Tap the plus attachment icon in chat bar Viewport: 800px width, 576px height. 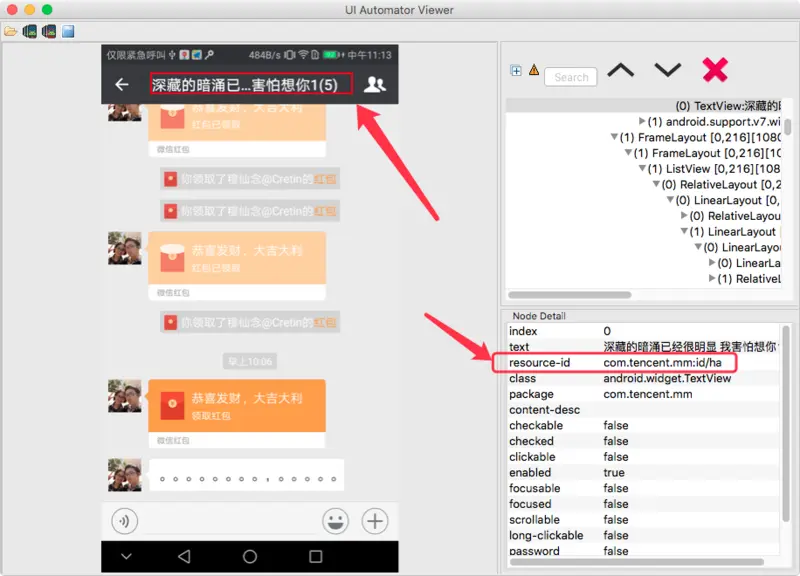[x=374, y=521]
